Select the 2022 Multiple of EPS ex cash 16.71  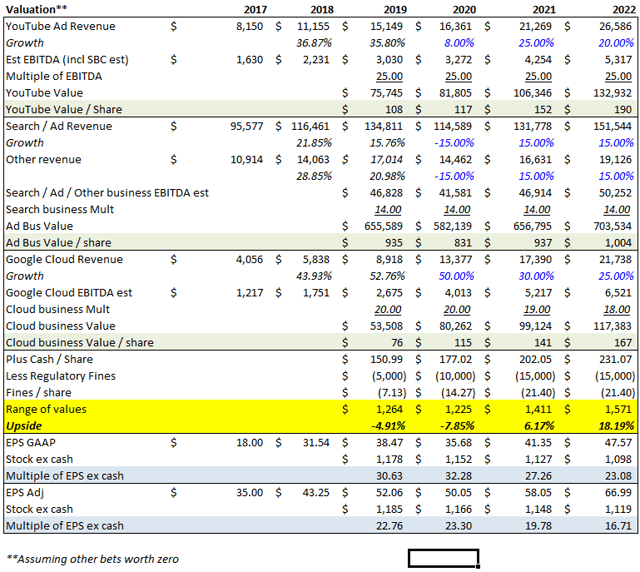(618, 526)
